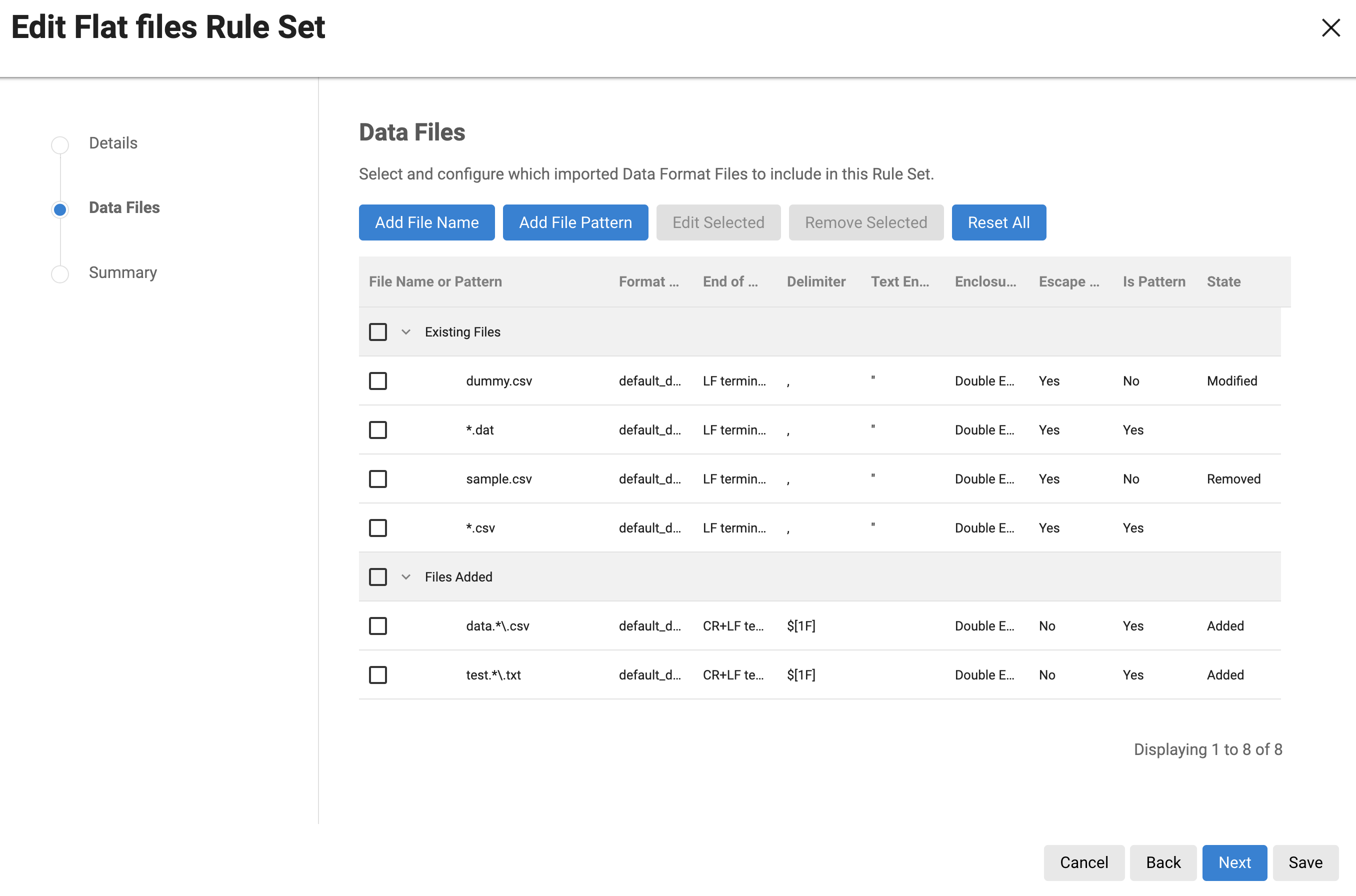Click Next to continue
The image size is (1356, 896).
point(1233,862)
